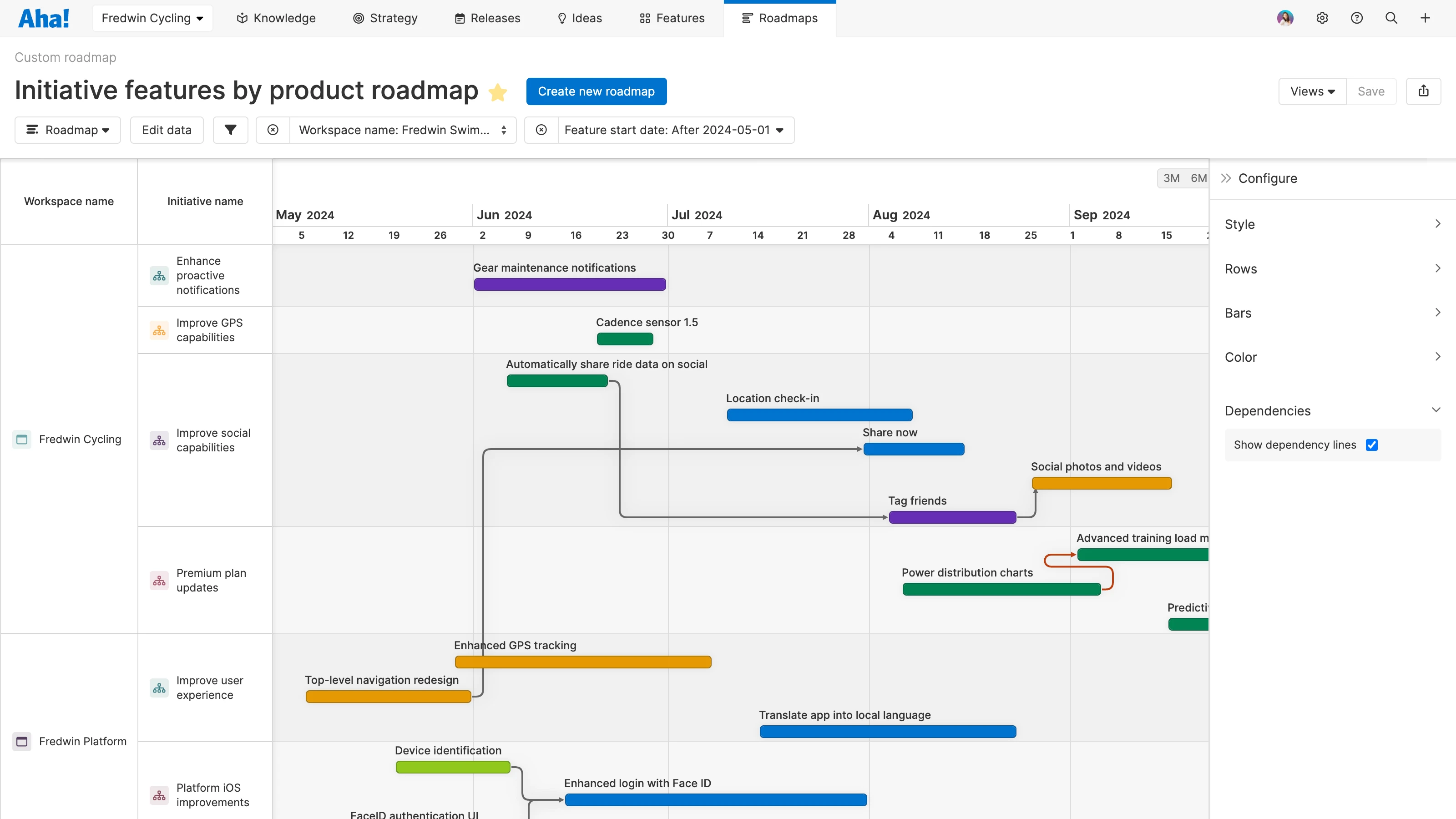Click the Edit data button

(x=166, y=130)
